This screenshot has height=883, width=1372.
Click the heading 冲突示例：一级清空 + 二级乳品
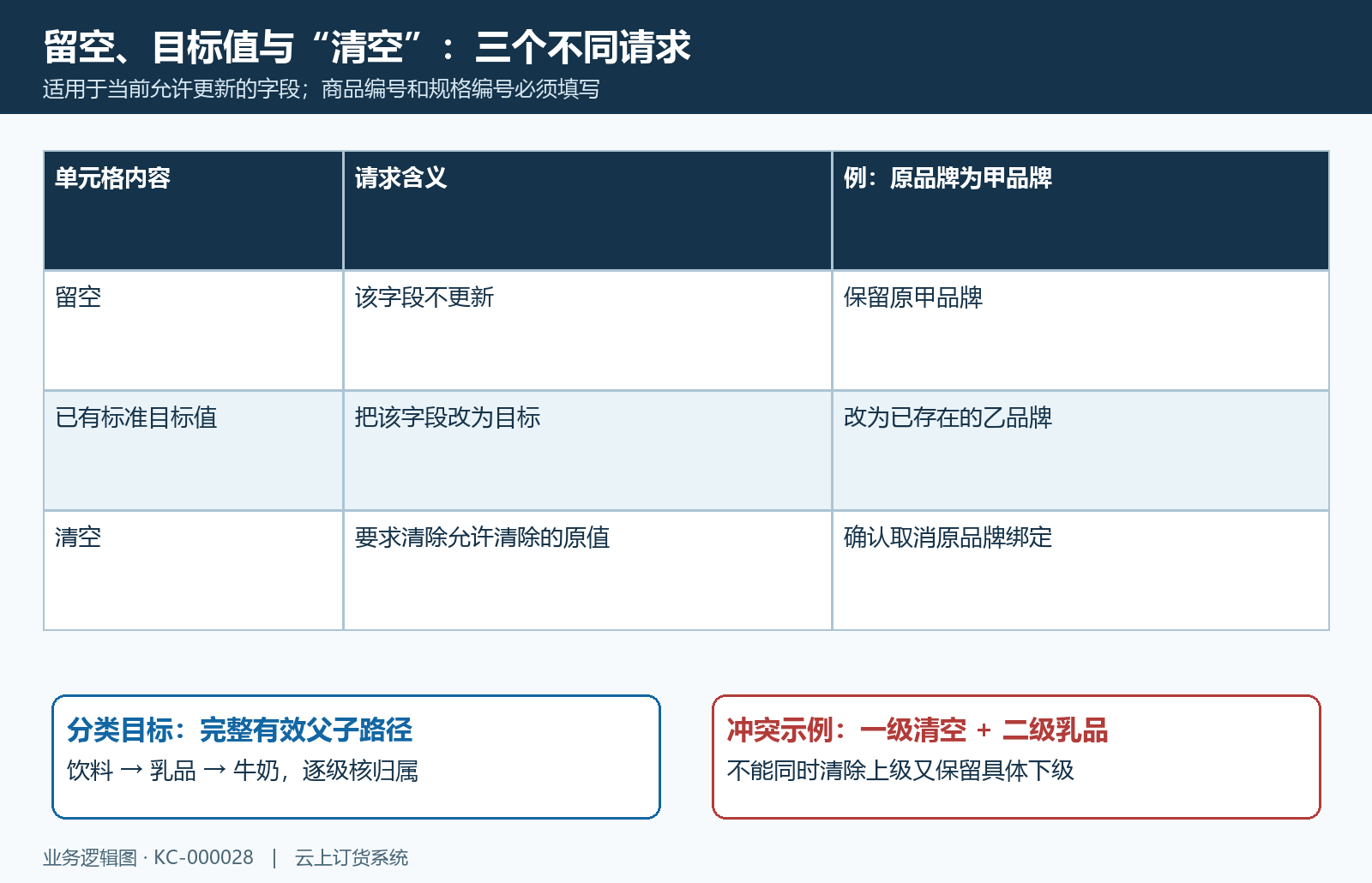coord(918,730)
